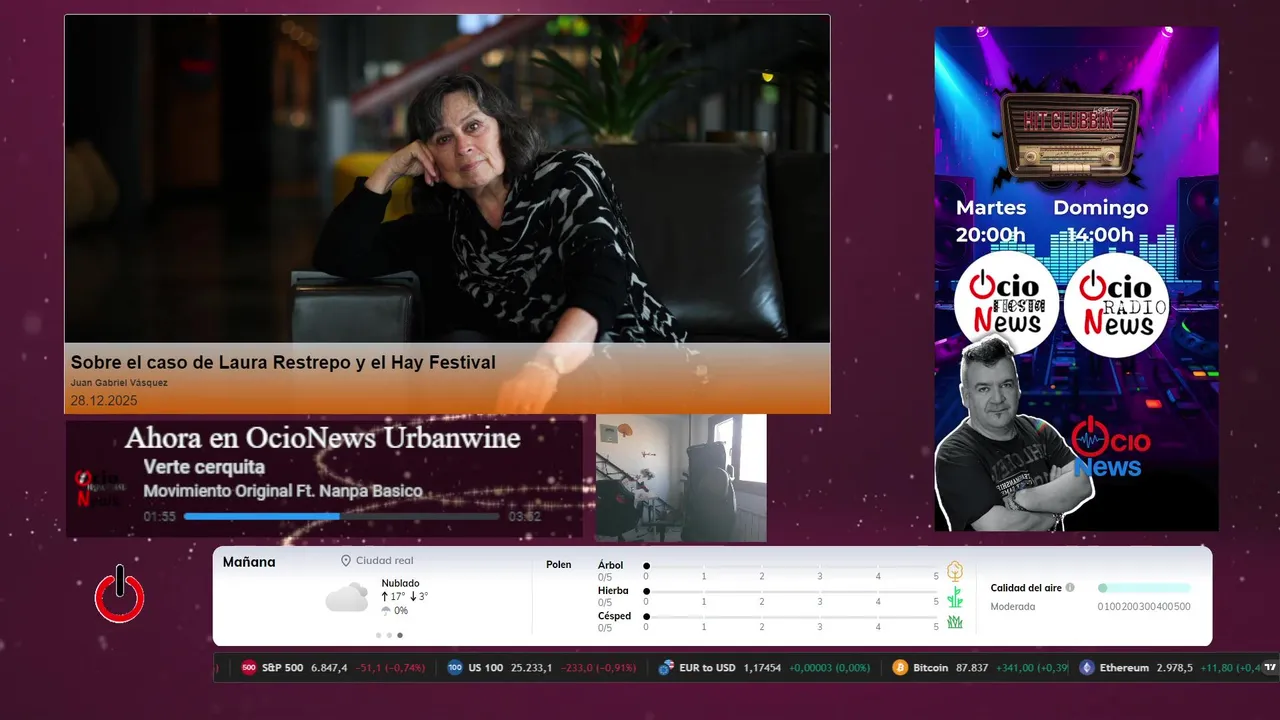Click the Ciudad real location label
This screenshot has width=1280, height=720.
point(384,561)
